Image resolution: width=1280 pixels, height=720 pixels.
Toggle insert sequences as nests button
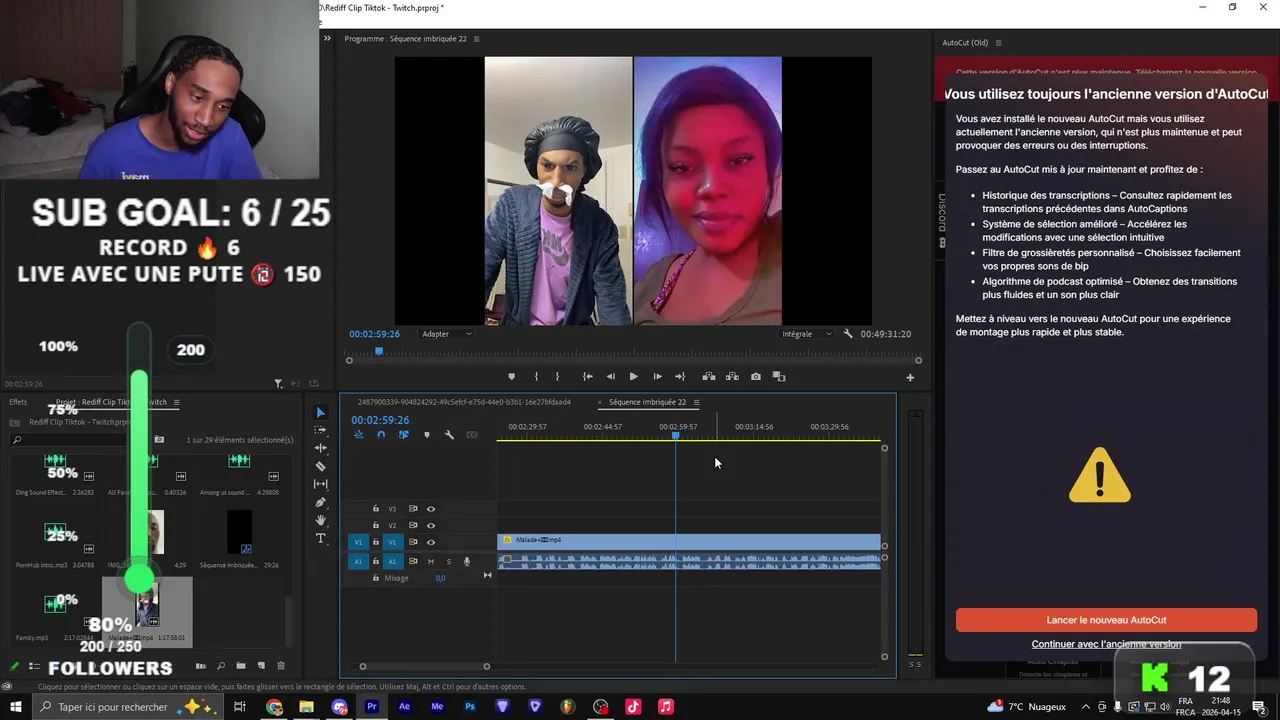click(x=358, y=435)
